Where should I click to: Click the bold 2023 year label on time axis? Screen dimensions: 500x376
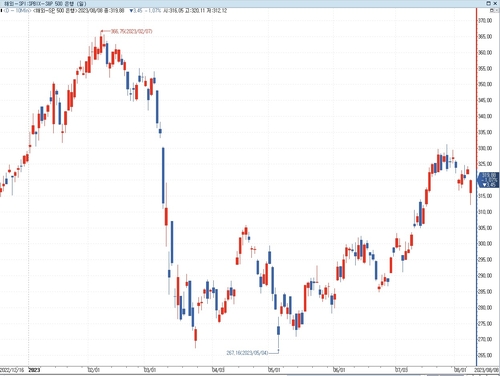pos(34,370)
